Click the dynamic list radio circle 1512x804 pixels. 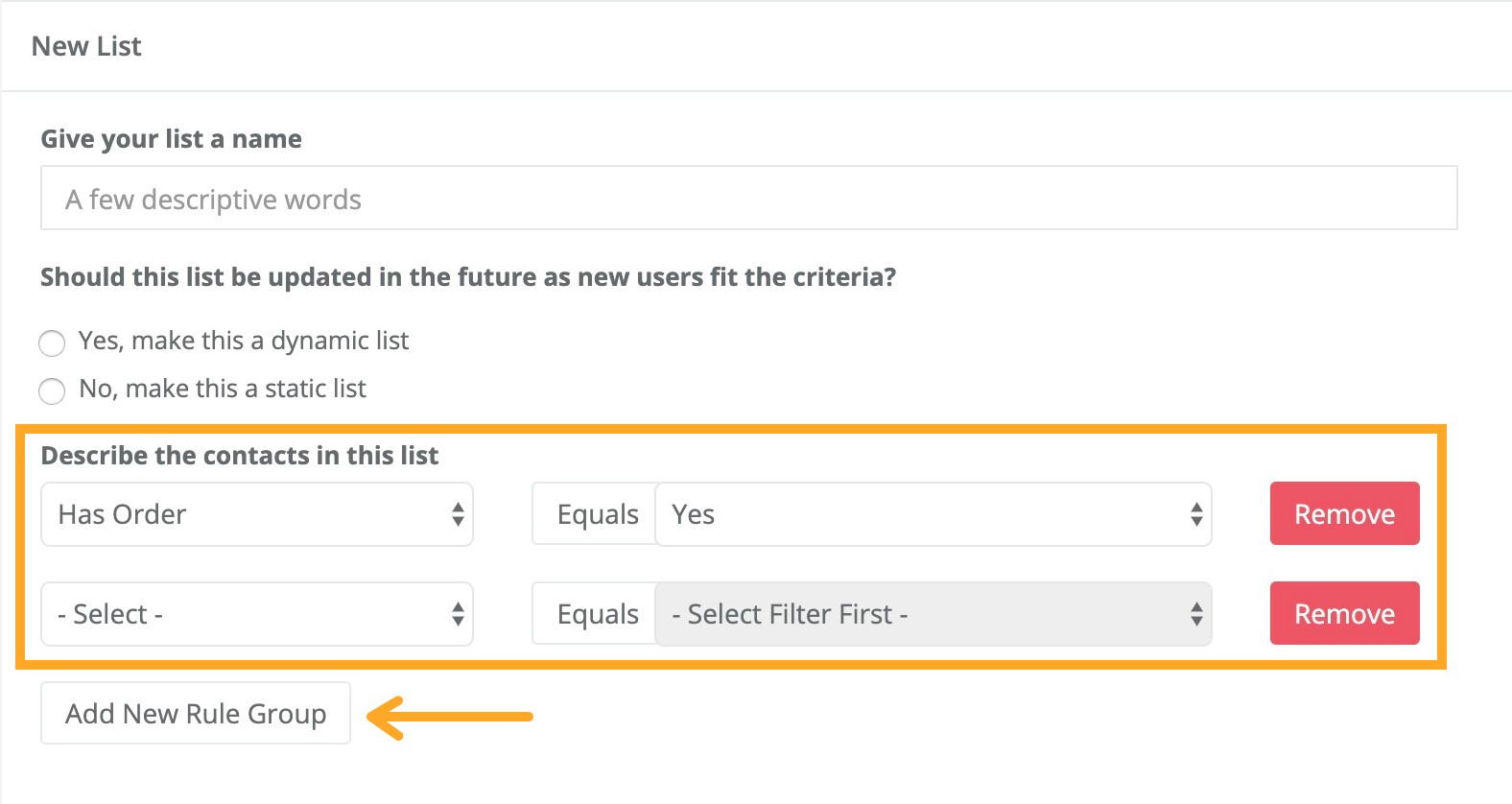[x=52, y=343]
